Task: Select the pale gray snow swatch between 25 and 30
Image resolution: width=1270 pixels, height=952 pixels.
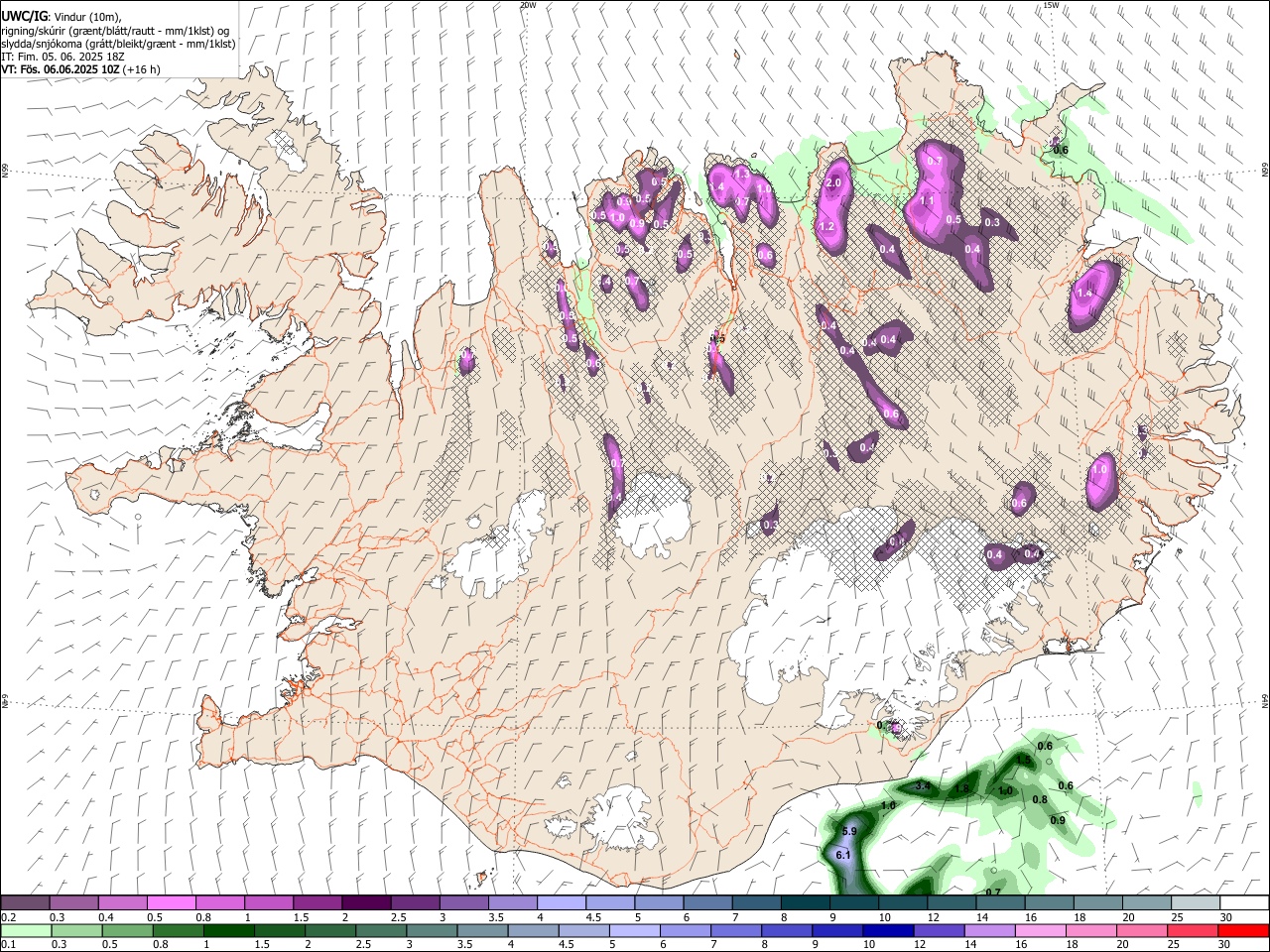Action: pos(1197,903)
